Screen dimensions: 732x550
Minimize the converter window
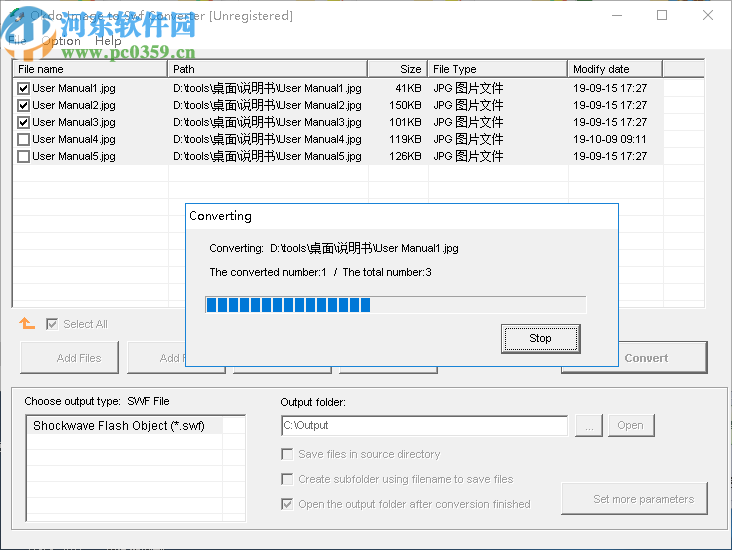tap(617, 15)
